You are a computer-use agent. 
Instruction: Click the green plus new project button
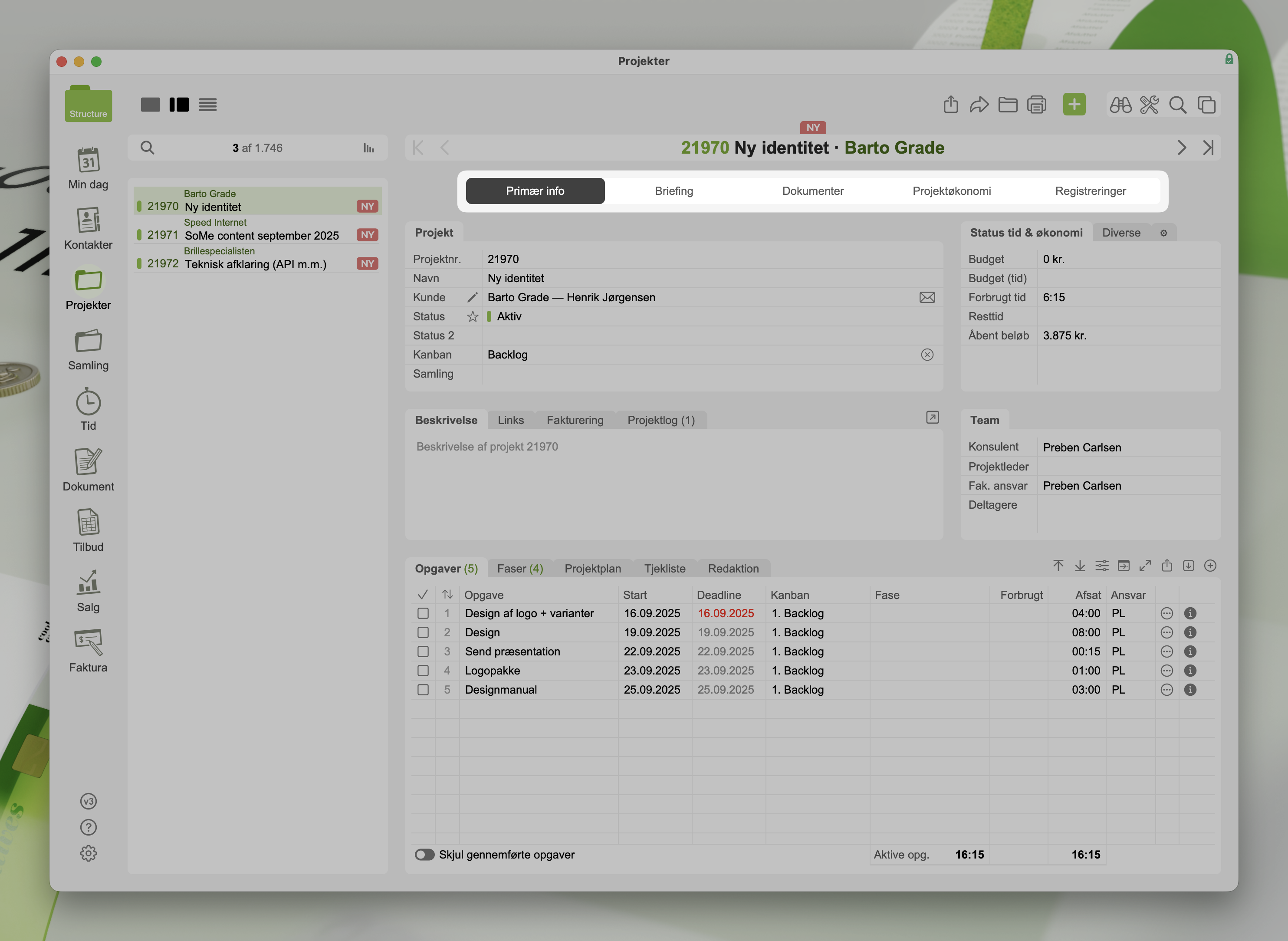(1074, 105)
